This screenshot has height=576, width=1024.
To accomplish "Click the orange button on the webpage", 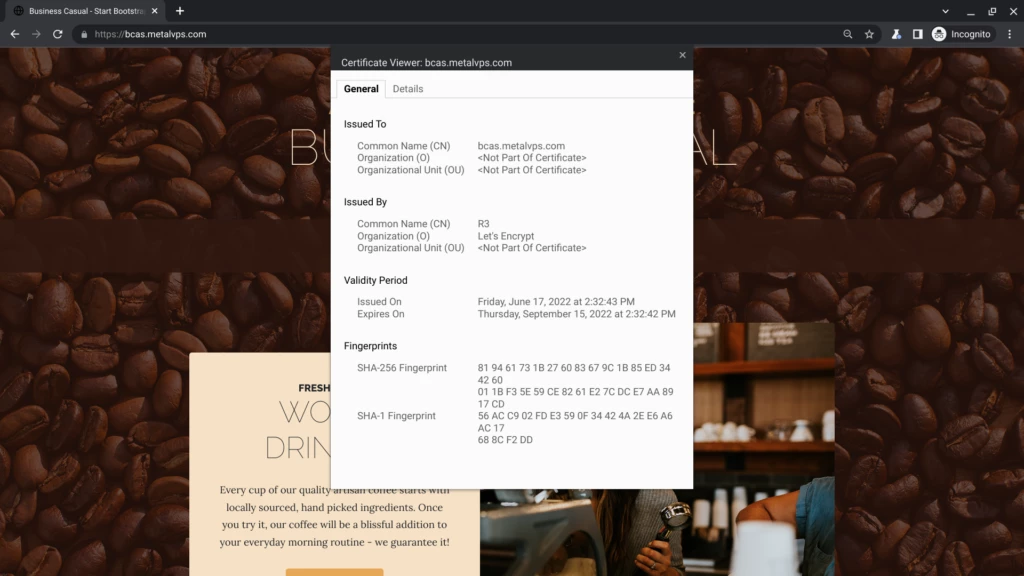I will [334, 572].
